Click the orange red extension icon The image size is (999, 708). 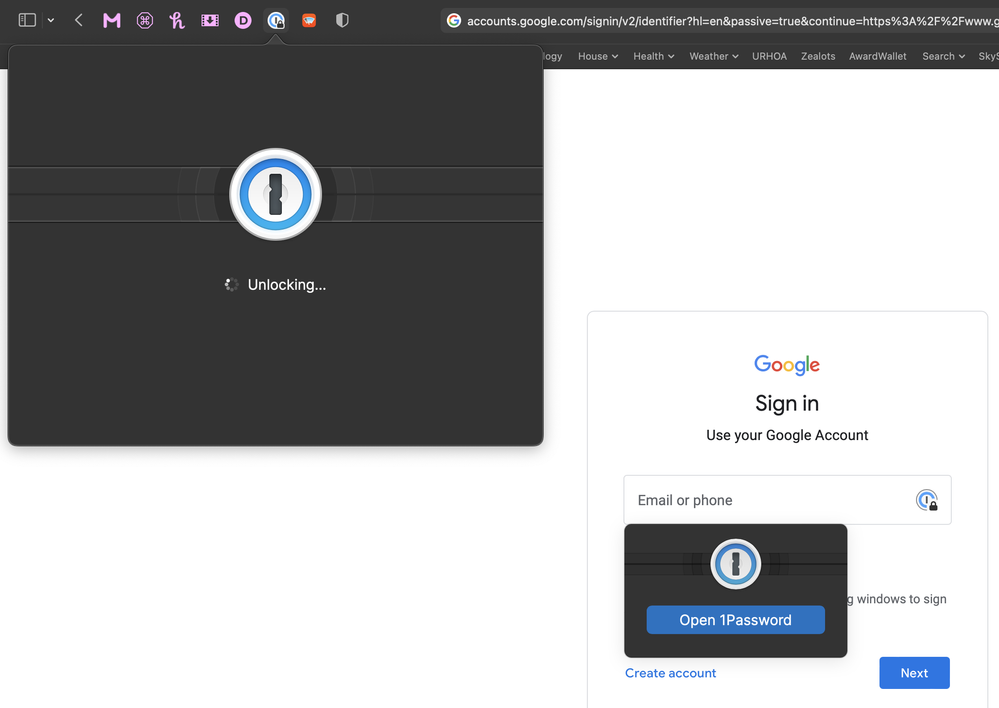pyautogui.click(x=309, y=20)
